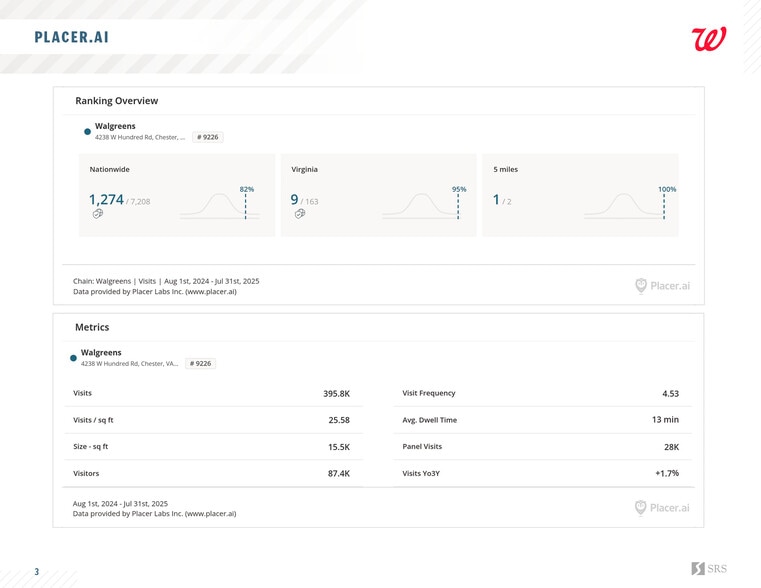
Task: Click the Placer.ai watermark in Ranking Overview
Action: 662,286
